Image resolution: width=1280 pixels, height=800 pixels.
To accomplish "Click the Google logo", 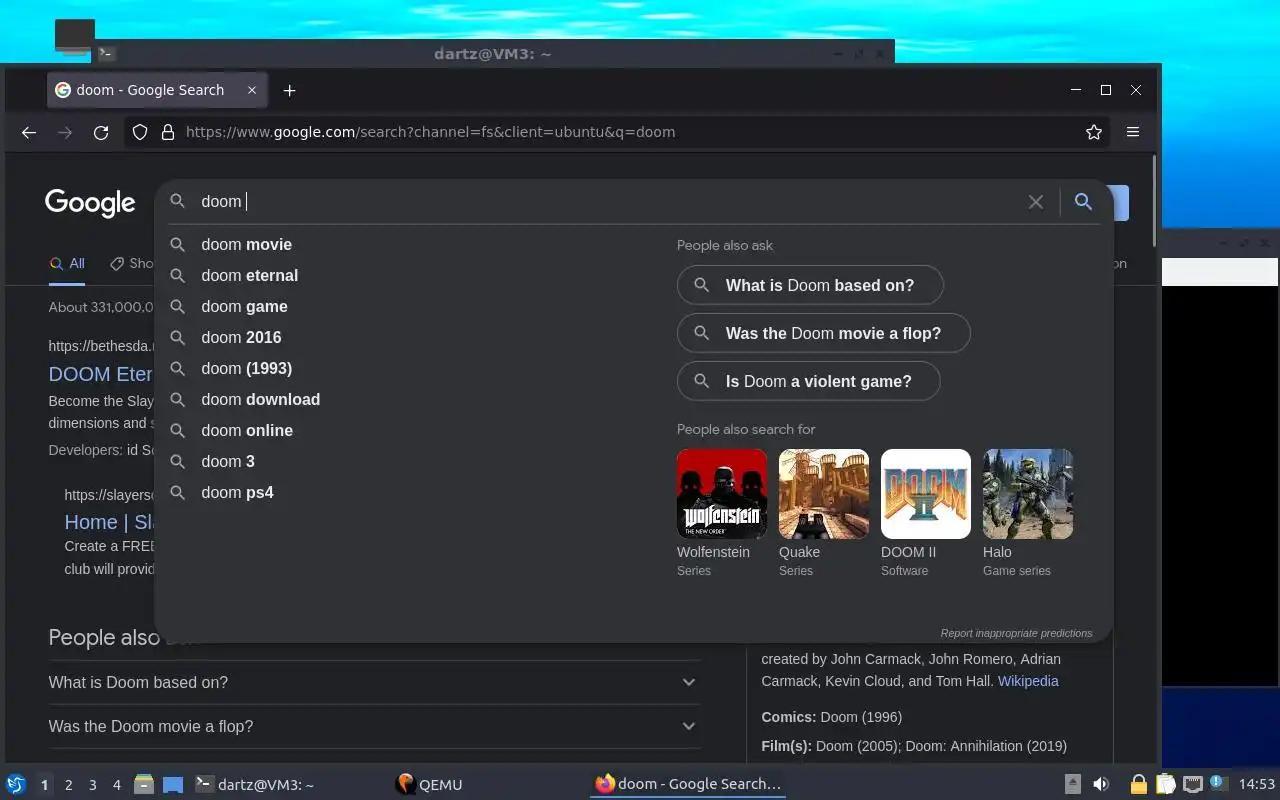I will (x=90, y=203).
